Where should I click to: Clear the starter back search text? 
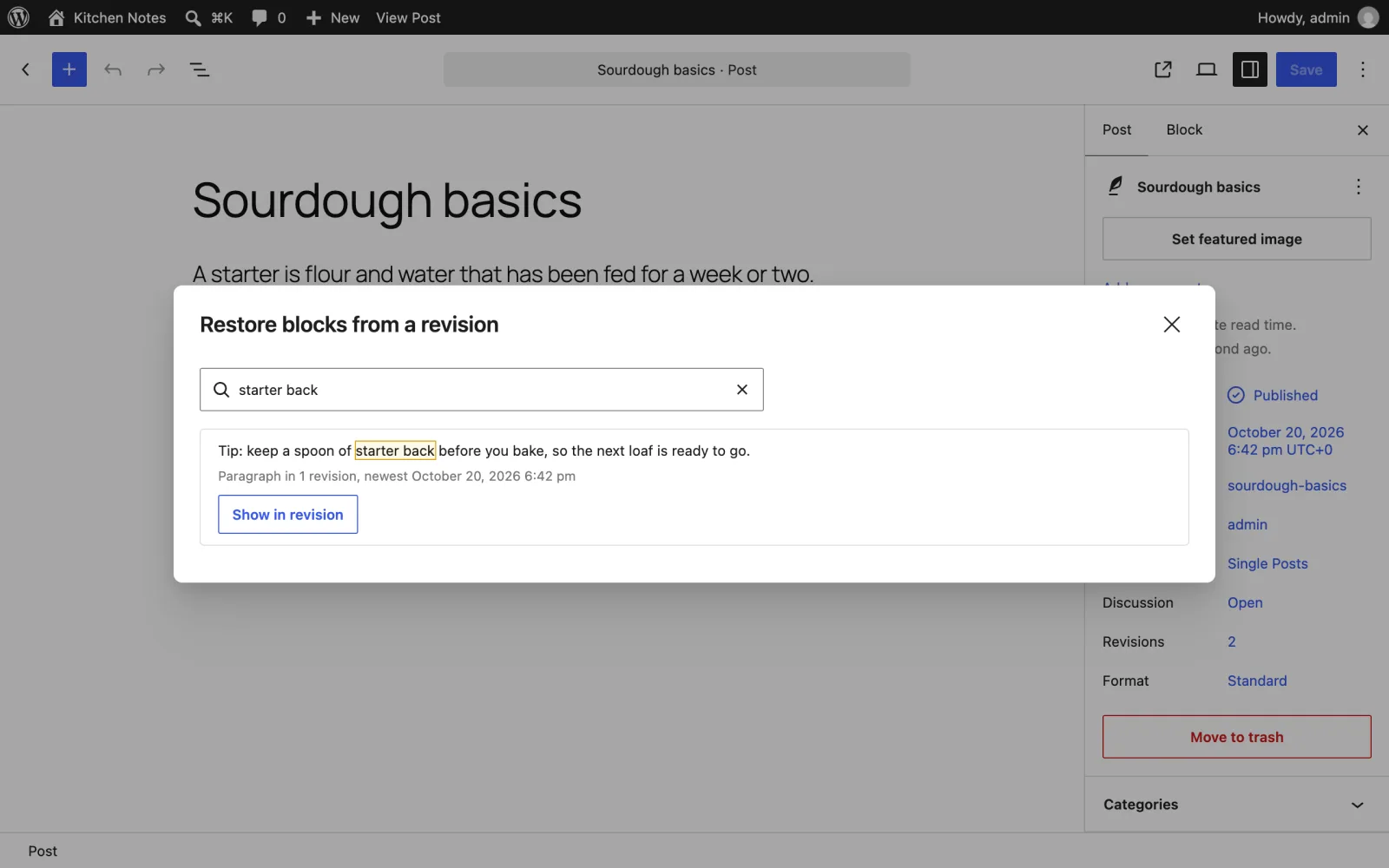pos(742,390)
